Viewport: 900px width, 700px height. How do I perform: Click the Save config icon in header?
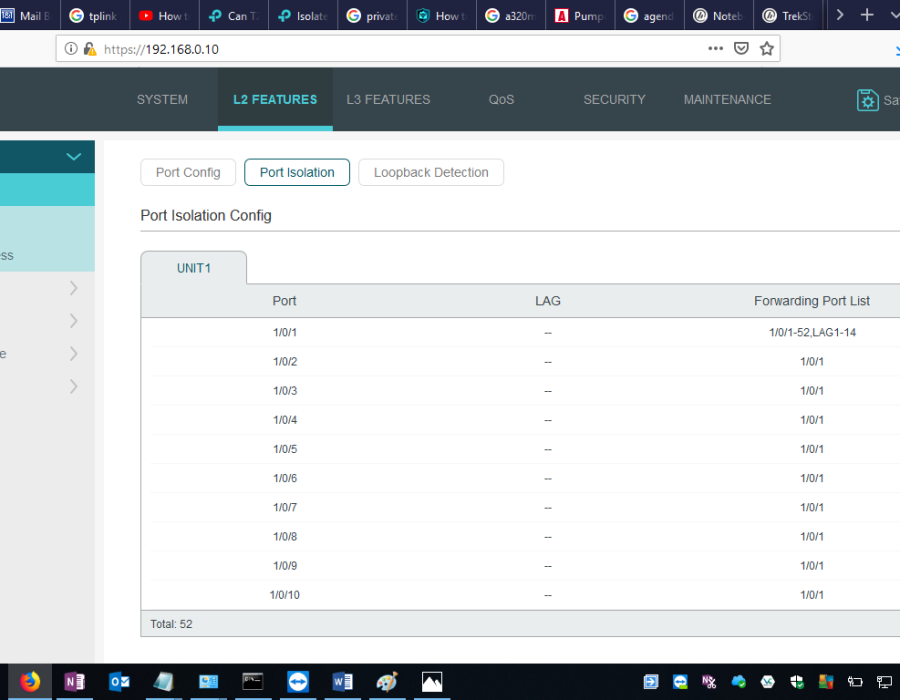[x=867, y=100]
